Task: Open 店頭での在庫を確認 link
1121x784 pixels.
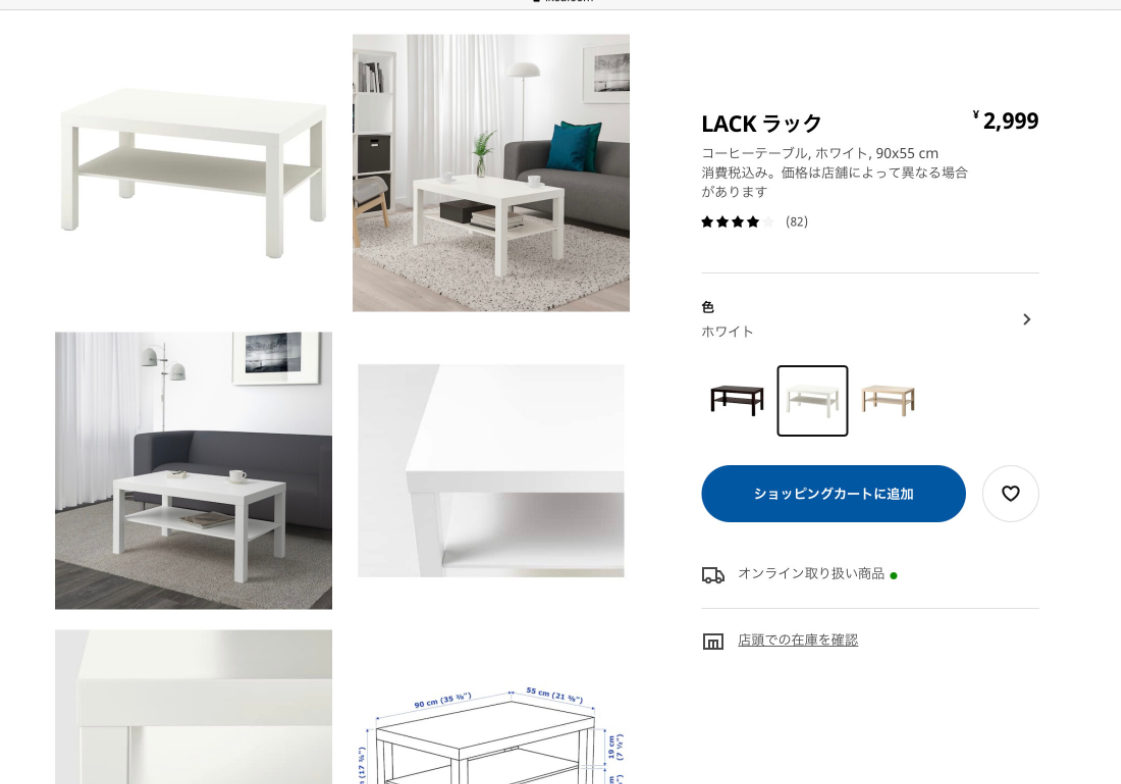Action: pos(798,640)
